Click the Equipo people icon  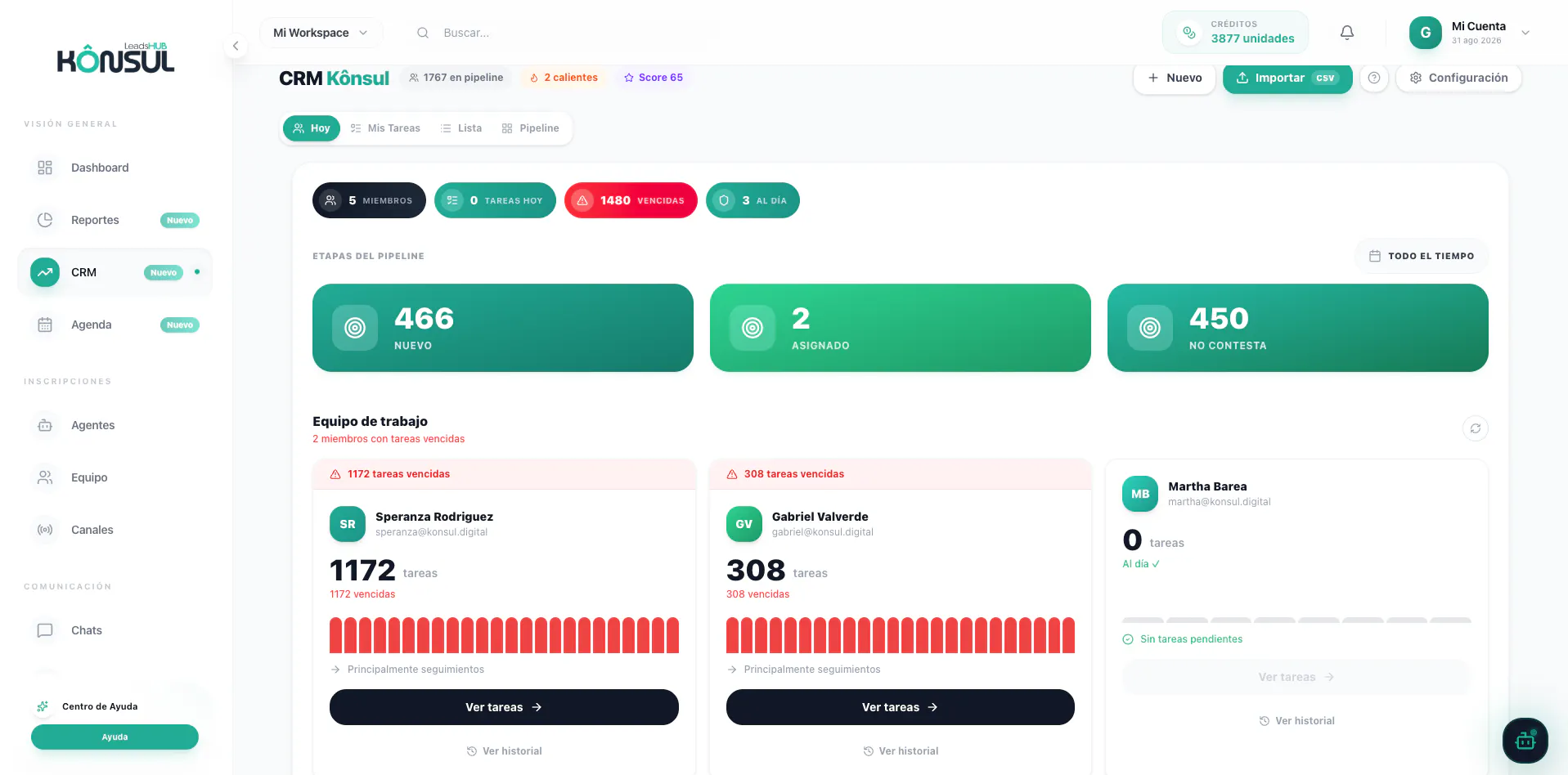45,477
